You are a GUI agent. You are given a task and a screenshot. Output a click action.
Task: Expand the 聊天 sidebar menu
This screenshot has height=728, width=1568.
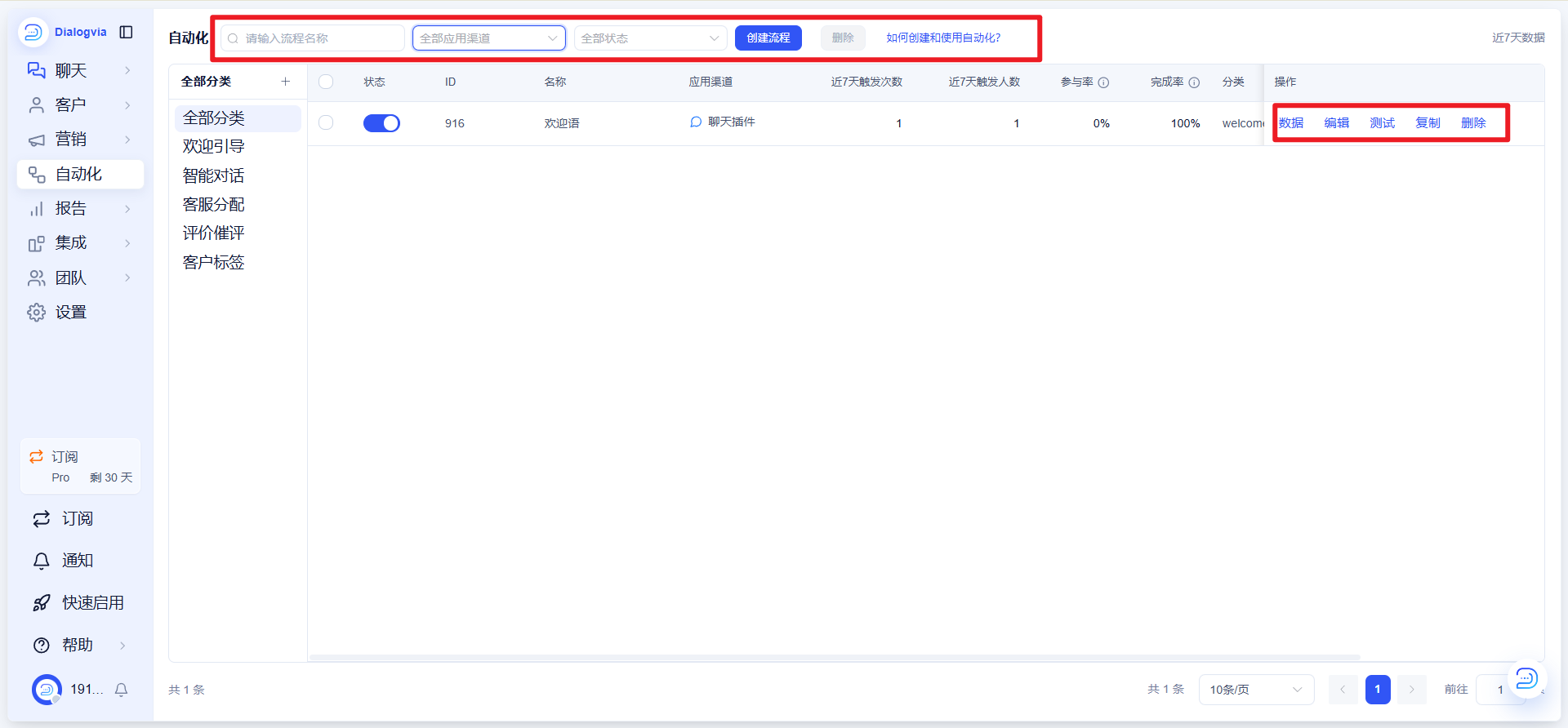tap(80, 70)
